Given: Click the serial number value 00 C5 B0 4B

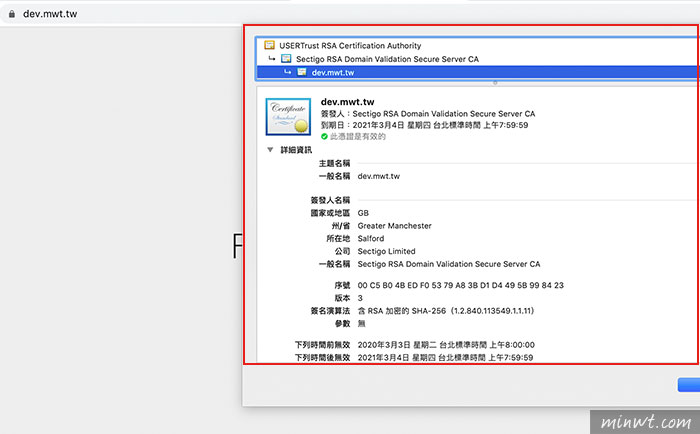Looking at the screenshot, I should [460, 285].
